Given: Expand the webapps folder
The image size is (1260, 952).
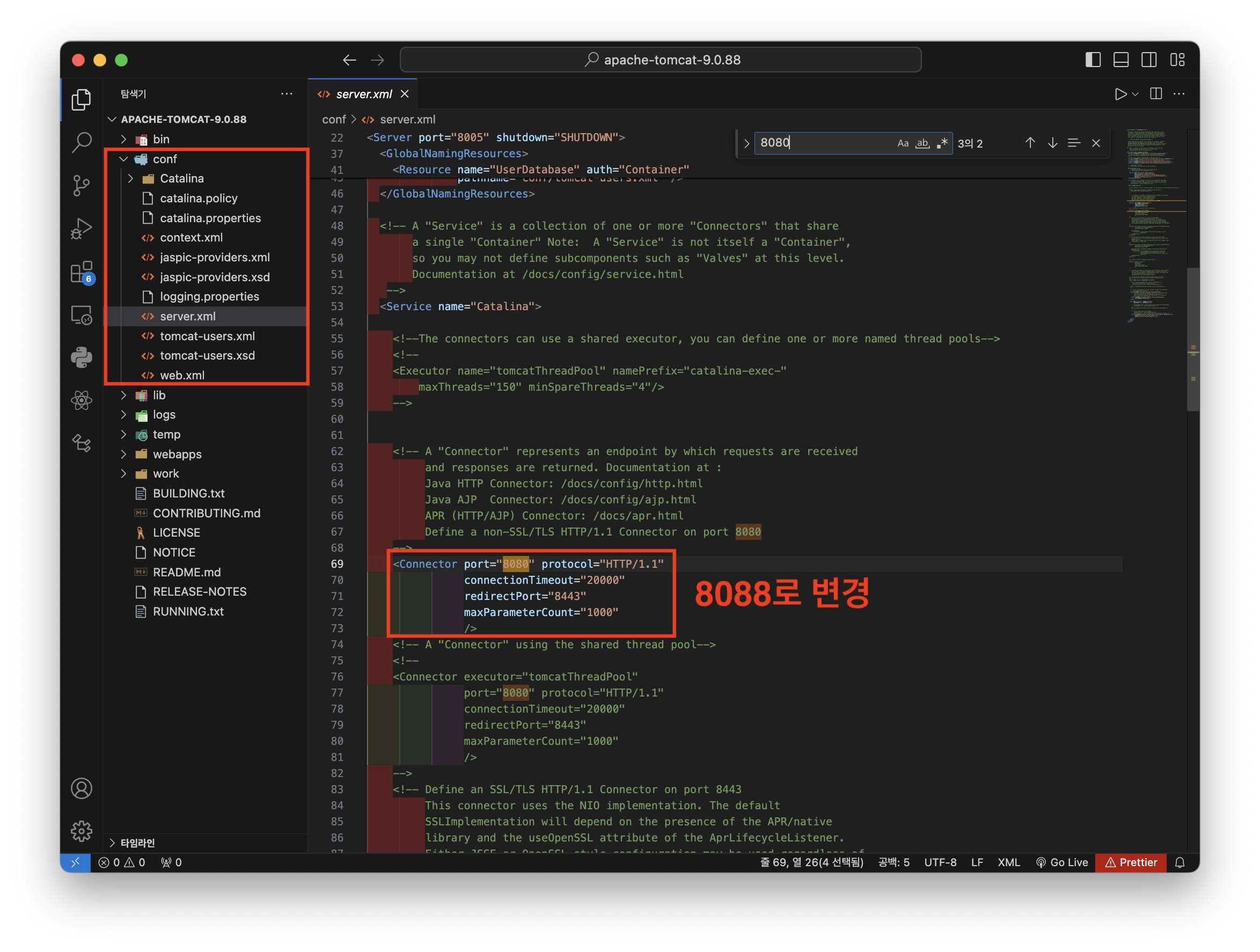Looking at the screenshot, I should click(x=177, y=454).
